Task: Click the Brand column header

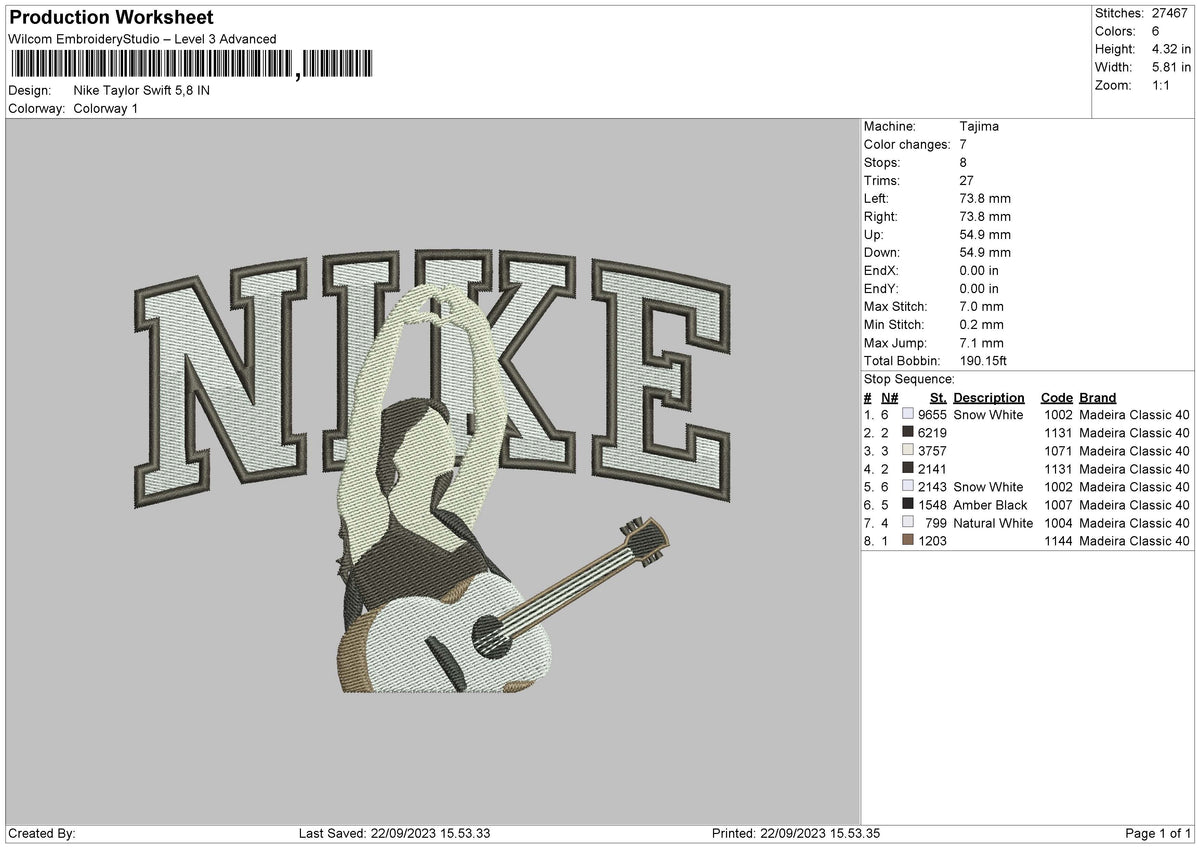Action: click(x=1098, y=397)
